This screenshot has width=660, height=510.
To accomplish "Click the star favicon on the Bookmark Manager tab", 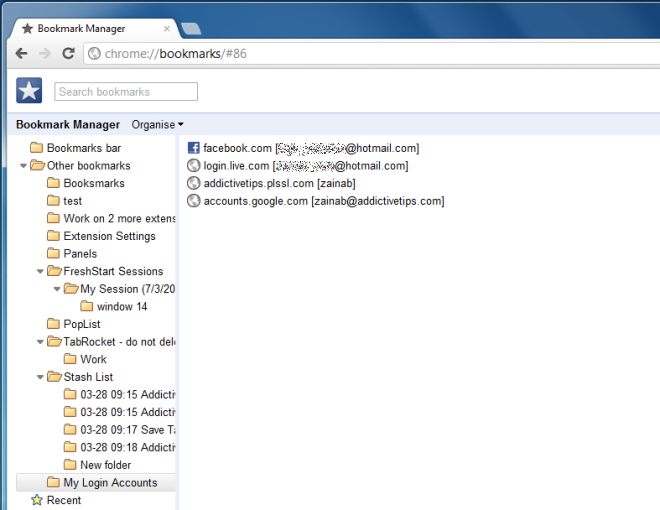I will 27,29.
